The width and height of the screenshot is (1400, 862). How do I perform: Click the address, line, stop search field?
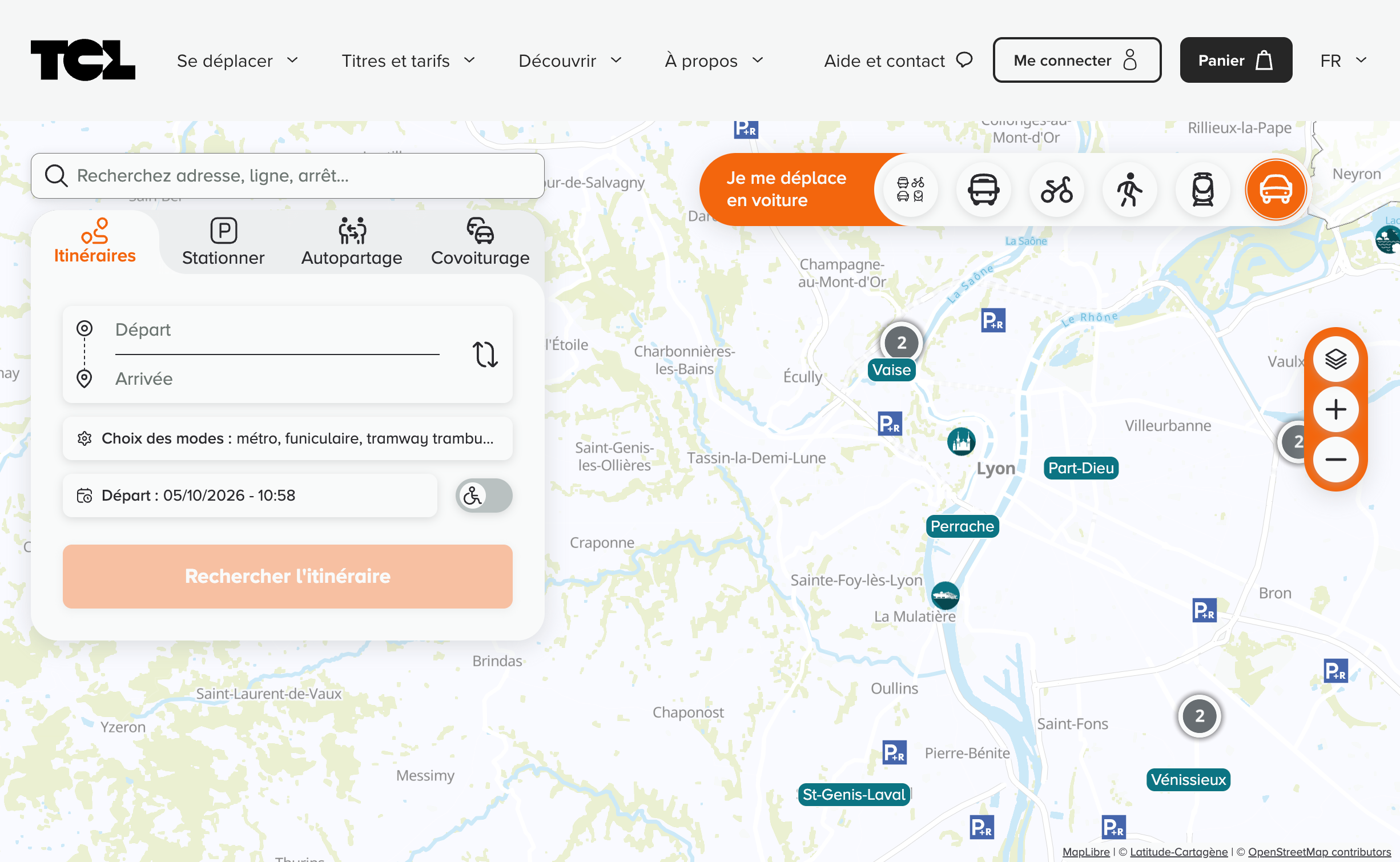coord(287,176)
